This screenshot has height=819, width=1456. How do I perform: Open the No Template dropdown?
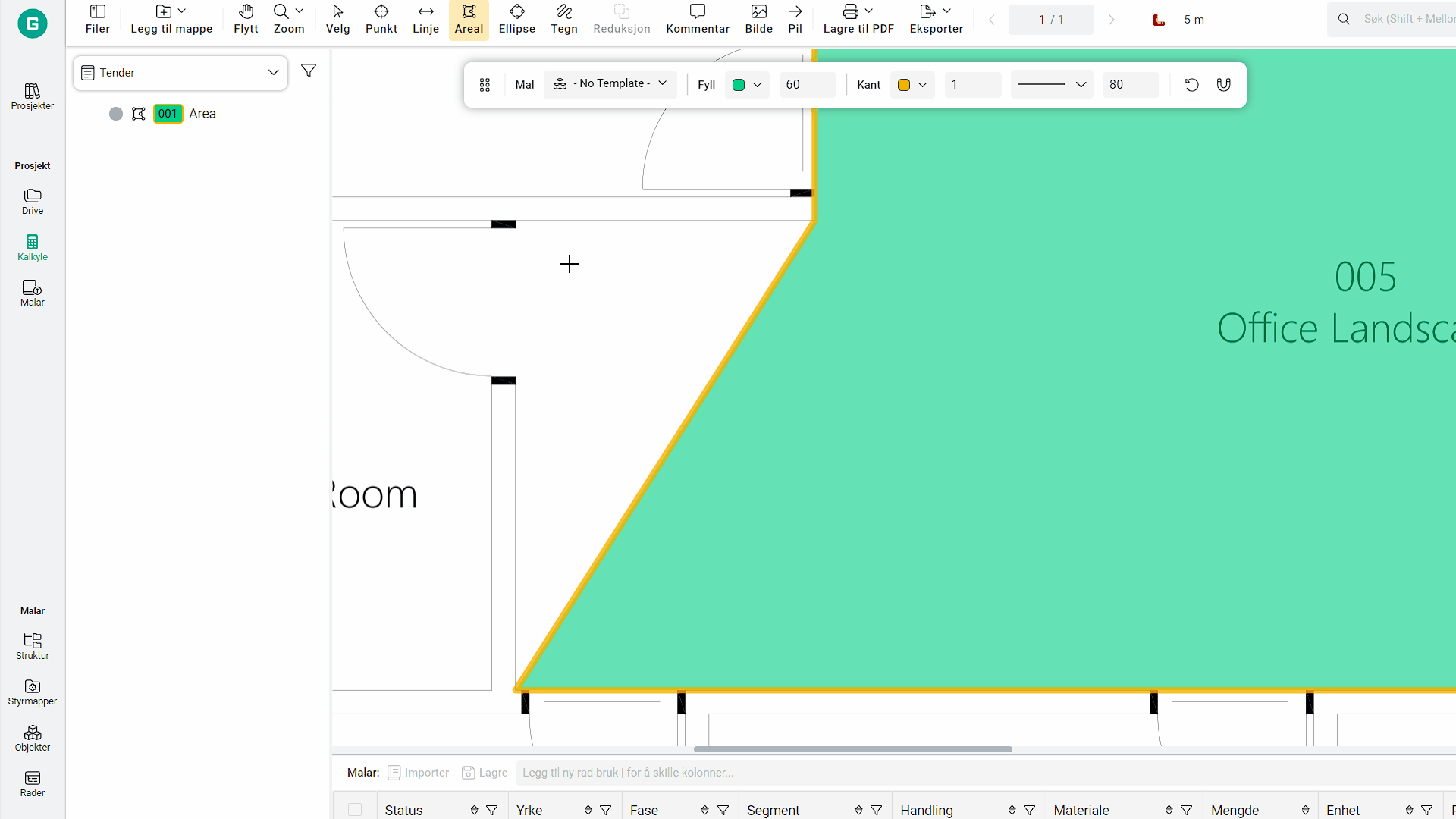pyautogui.click(x=610, y=84)
